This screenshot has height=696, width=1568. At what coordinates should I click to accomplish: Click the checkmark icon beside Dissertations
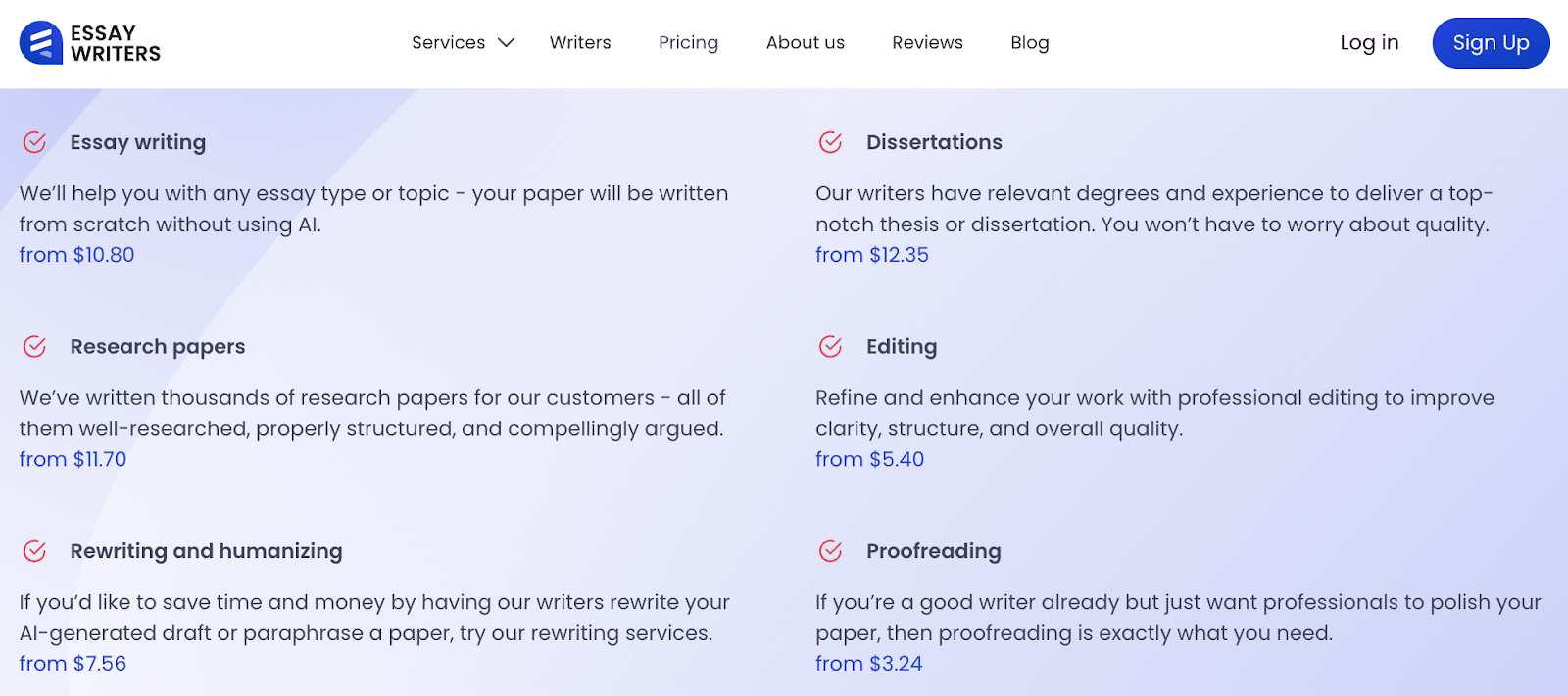pos(830,142)
